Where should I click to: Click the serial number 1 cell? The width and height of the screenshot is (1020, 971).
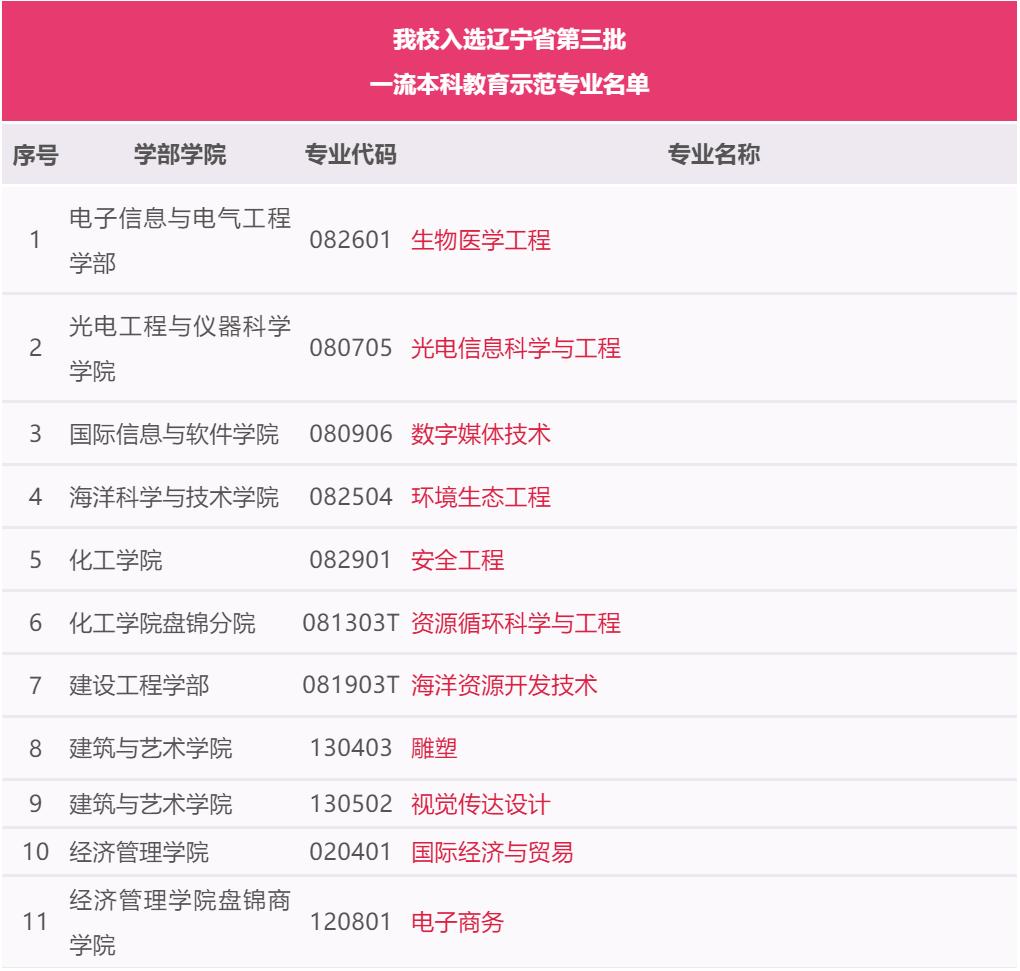click(35, 240)
